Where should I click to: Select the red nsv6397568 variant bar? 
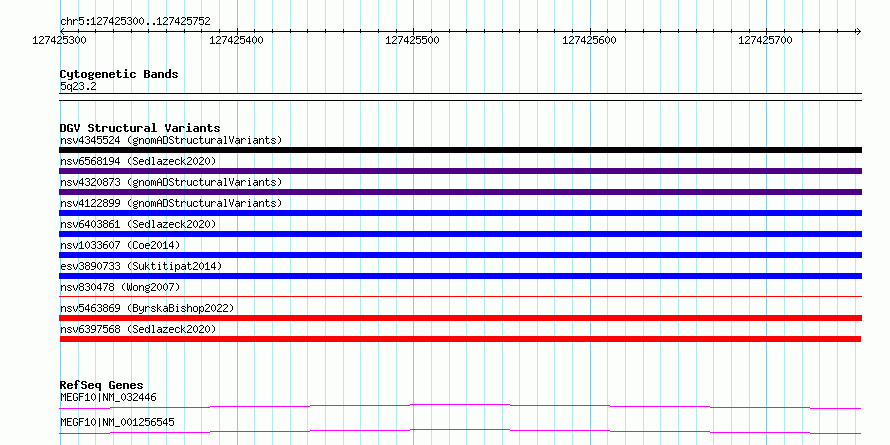click(460, 339)
